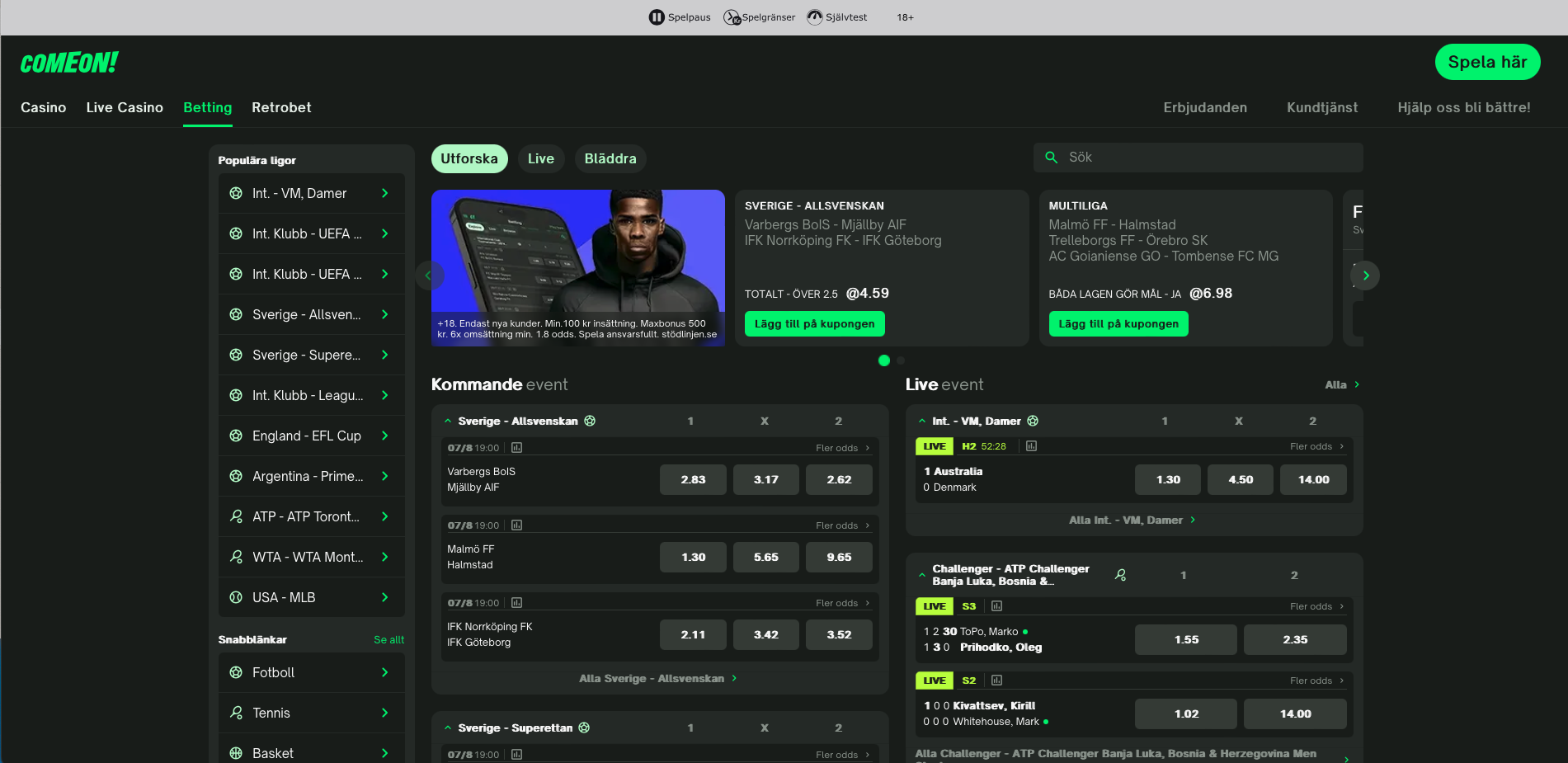Select odds 1.55 for ToPo, Marko
Viewport: 1568px width, 763px height.
(x=1185, y=639)
